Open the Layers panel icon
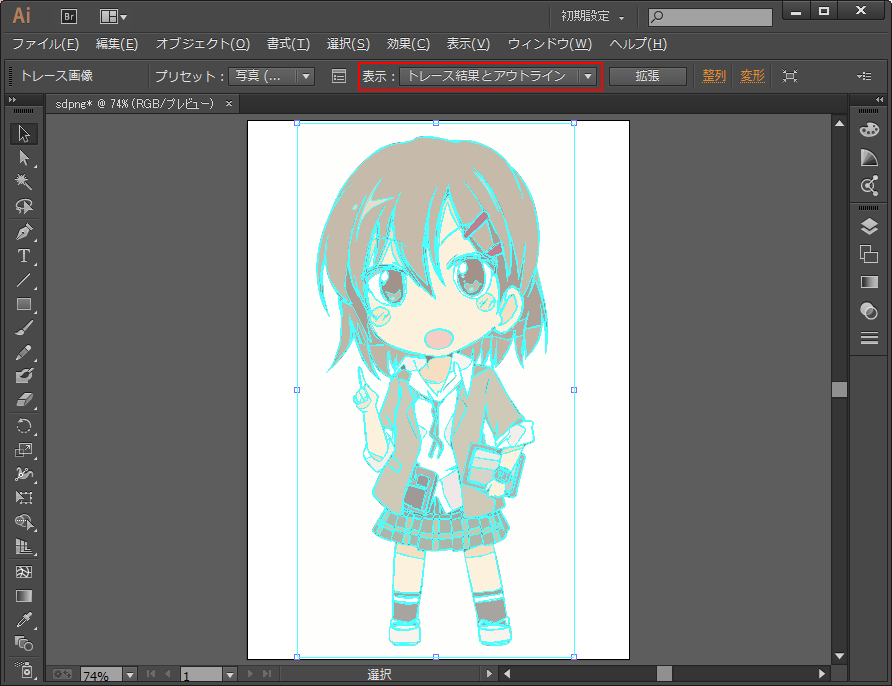Viewport: 892px width, 686px height. point(869,227)
